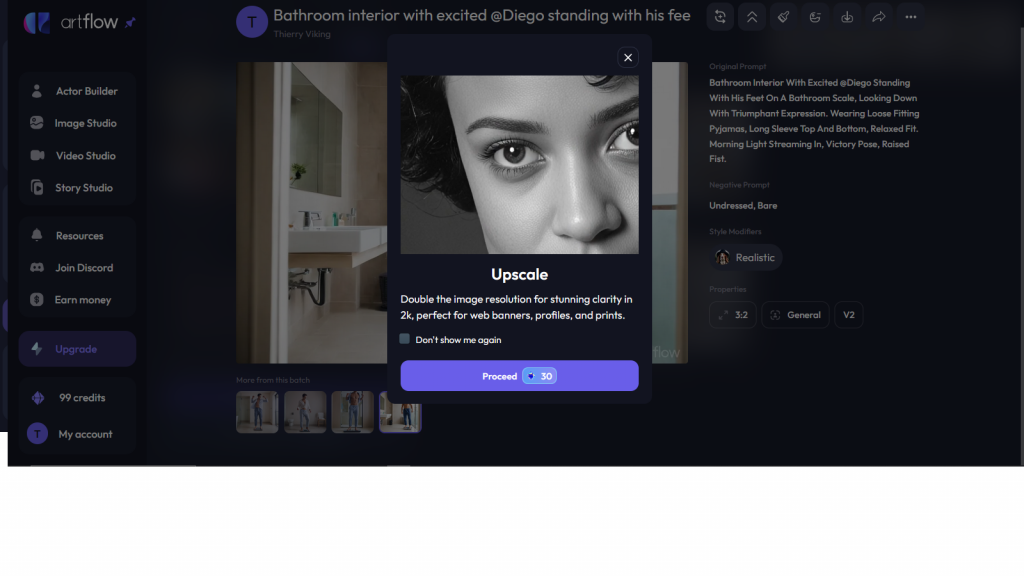1024x576 pixels.
Task: Click the artflow logo icon
Action: [x=37, y=23]
